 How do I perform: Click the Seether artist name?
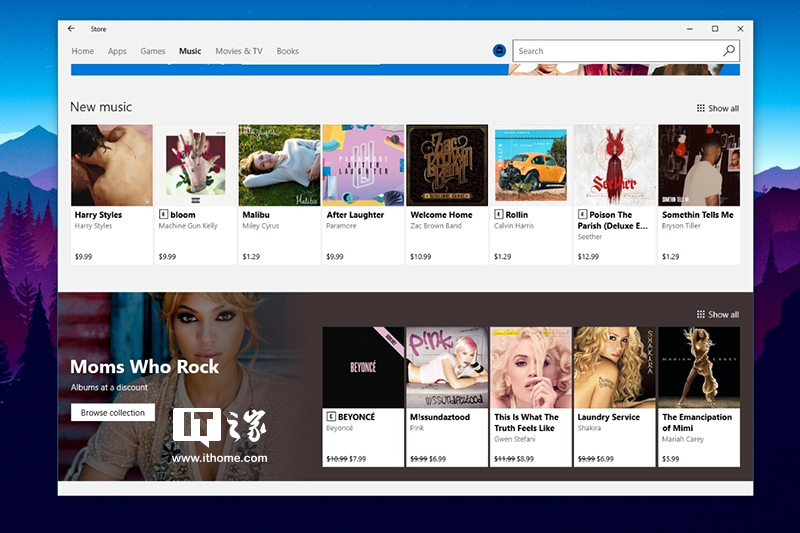pos(590,237)
